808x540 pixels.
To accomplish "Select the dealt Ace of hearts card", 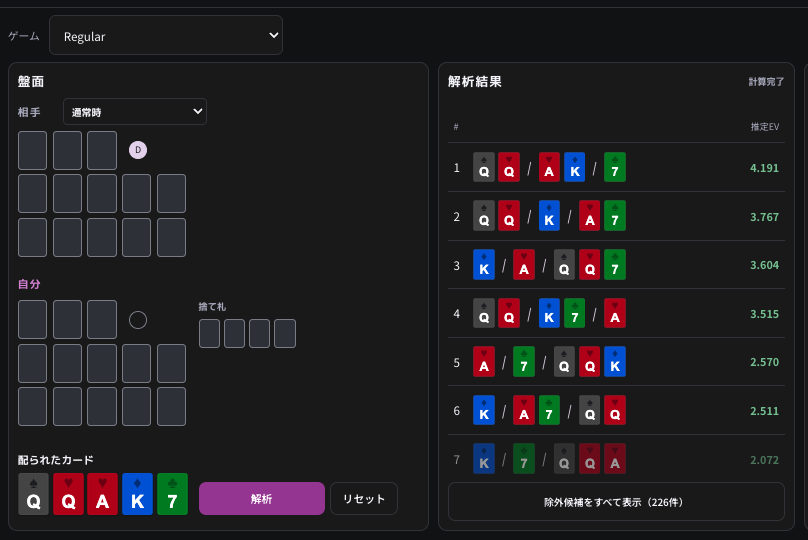I will [103, 494].
